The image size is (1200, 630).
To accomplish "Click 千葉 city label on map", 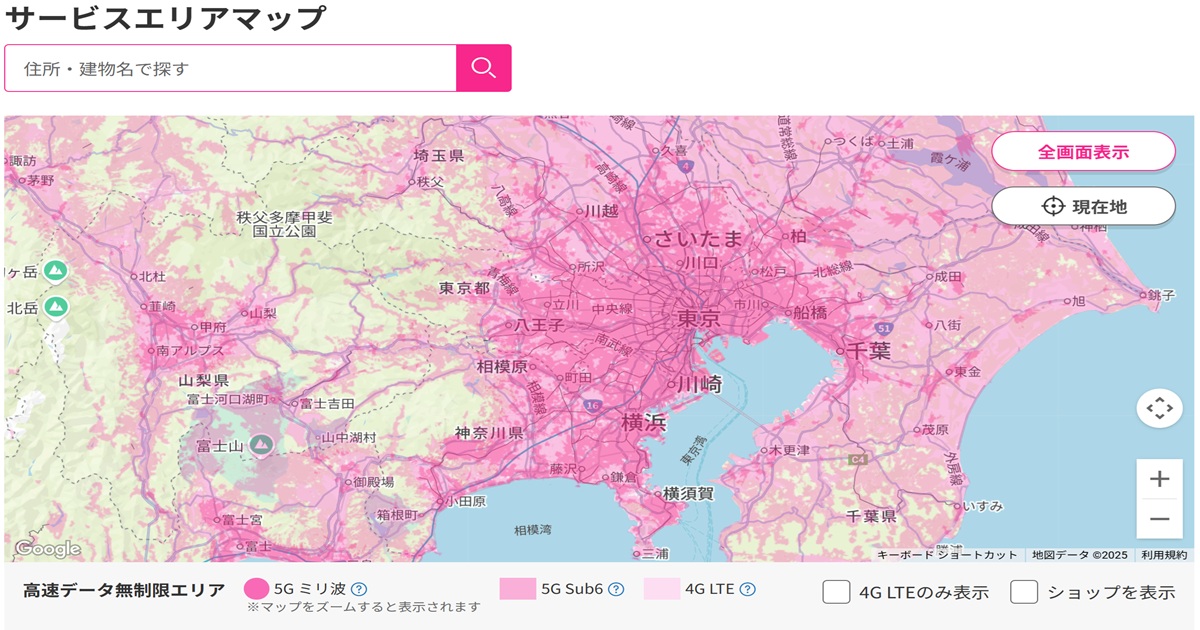I will pyautogui.click(x=868, y=351).
